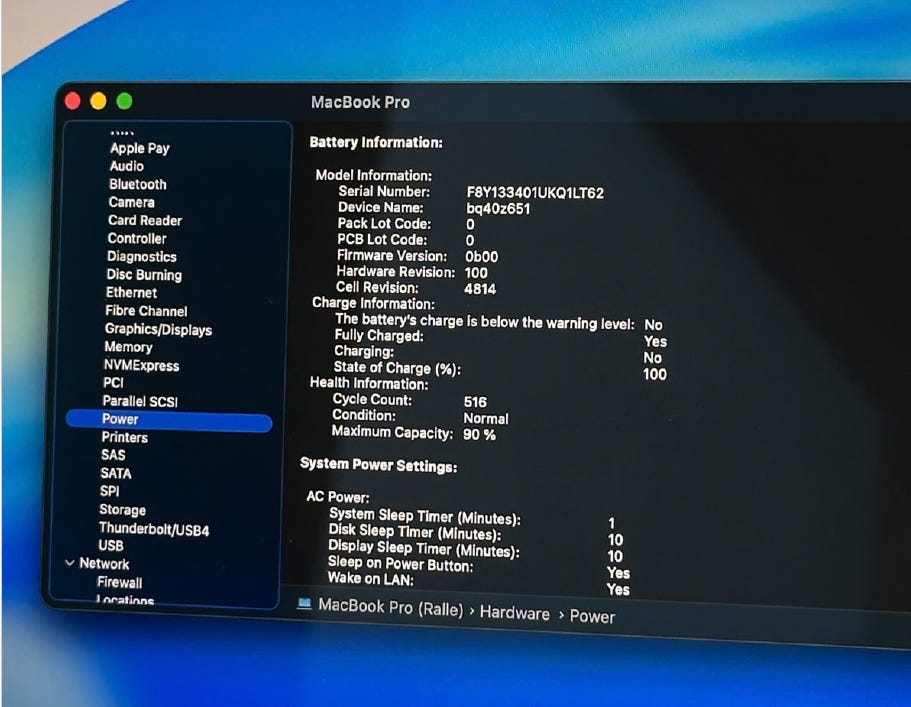Open Card Reader in sidebar

pos(145,221)
